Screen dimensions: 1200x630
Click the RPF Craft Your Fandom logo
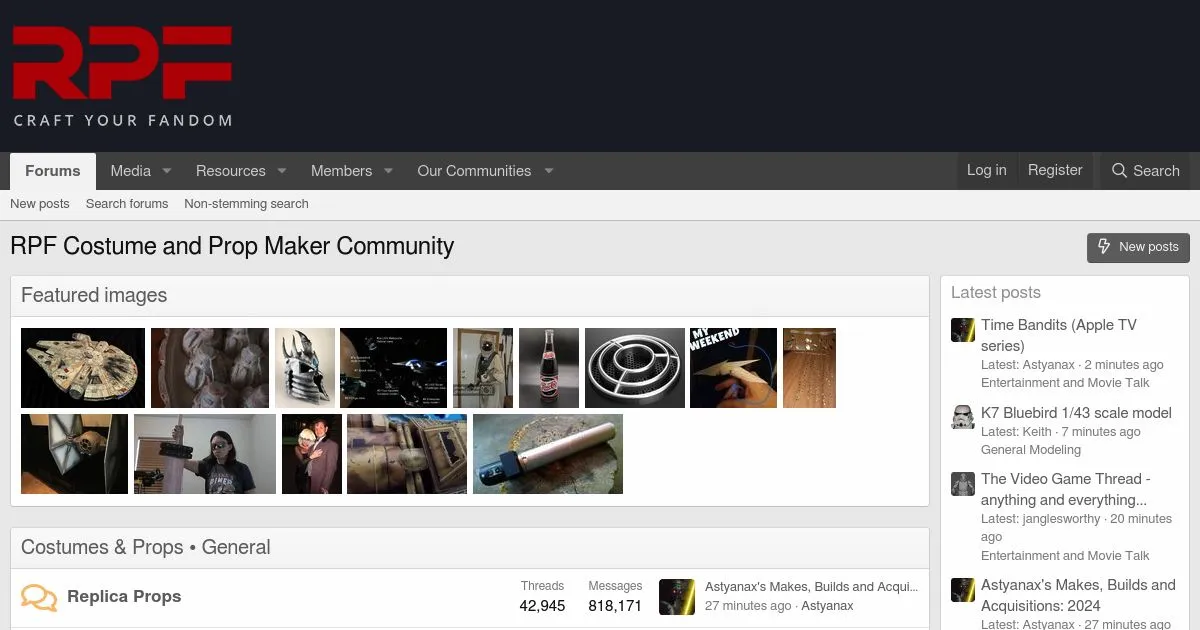coord(122,77)
